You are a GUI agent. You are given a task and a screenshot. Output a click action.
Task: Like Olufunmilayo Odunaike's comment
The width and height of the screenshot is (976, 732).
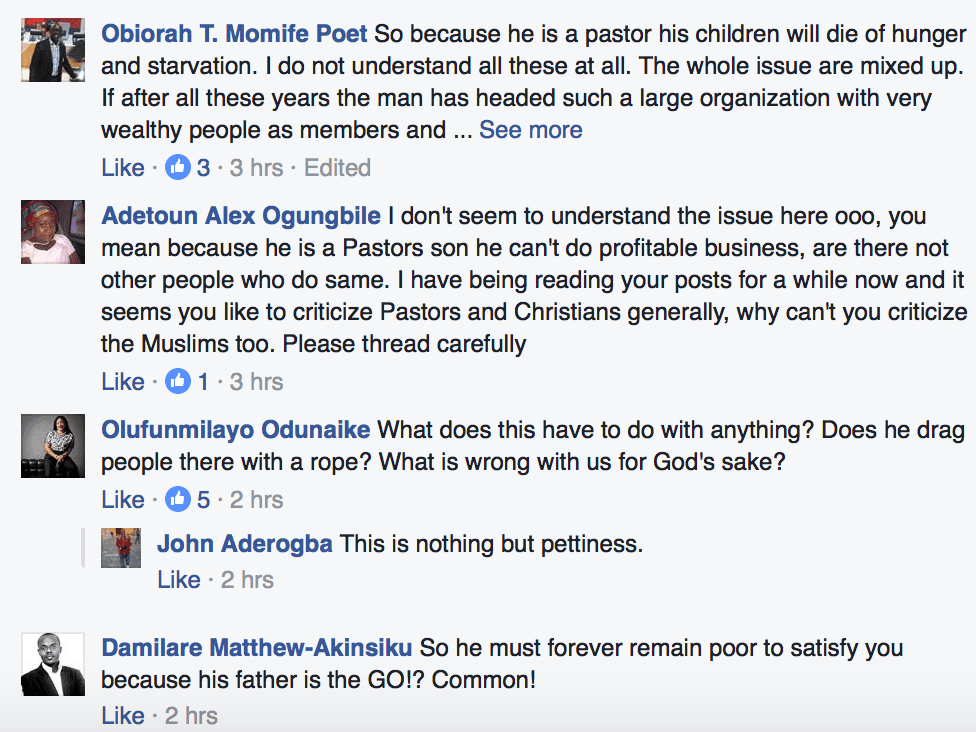tap(123, 500)
